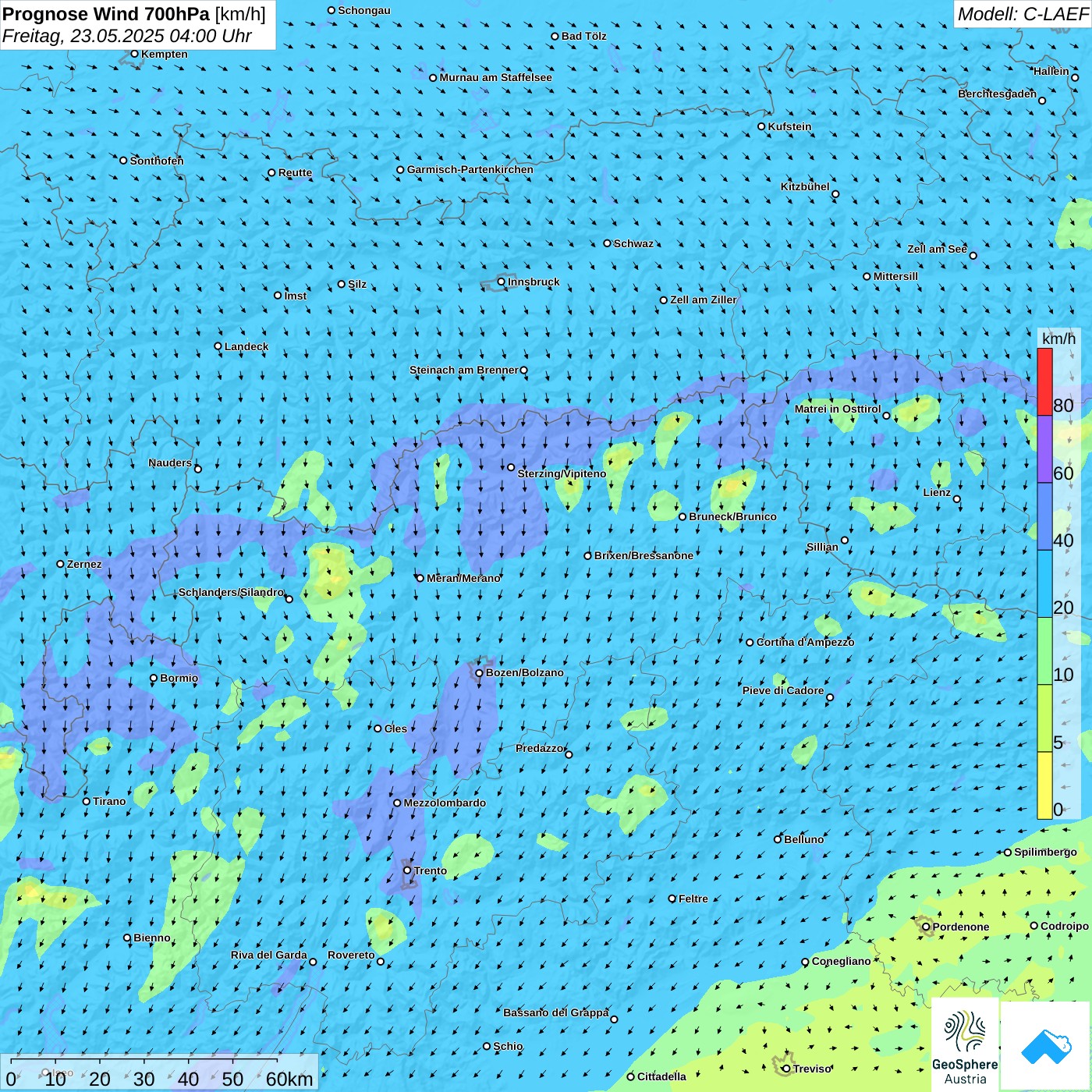The width and height of the screenshot is (1092, 1092).
Task: Click the Cles label
Action: tap(395, 729)
